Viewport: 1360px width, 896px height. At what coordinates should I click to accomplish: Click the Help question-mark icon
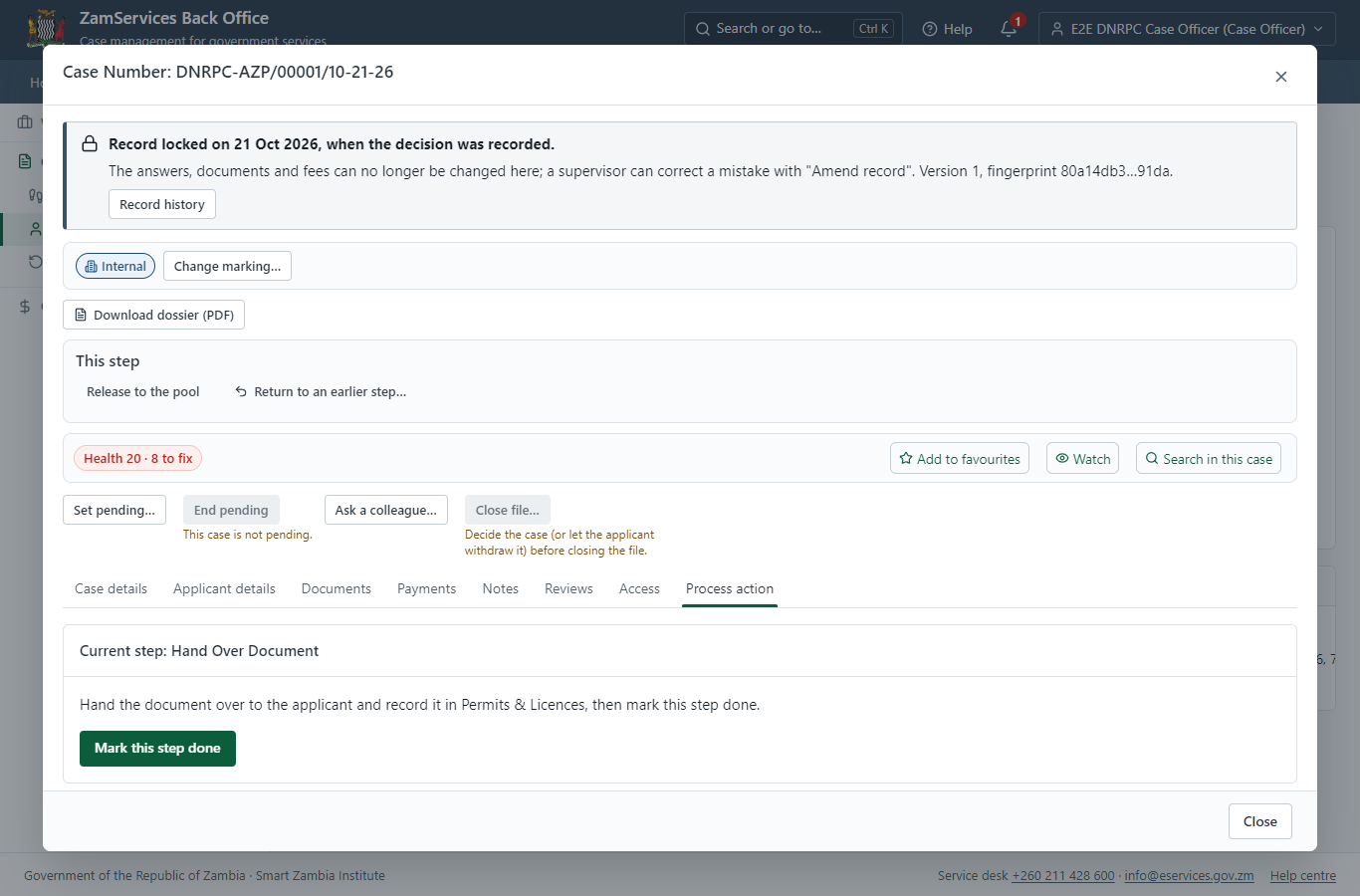click(x=930, y=29)
